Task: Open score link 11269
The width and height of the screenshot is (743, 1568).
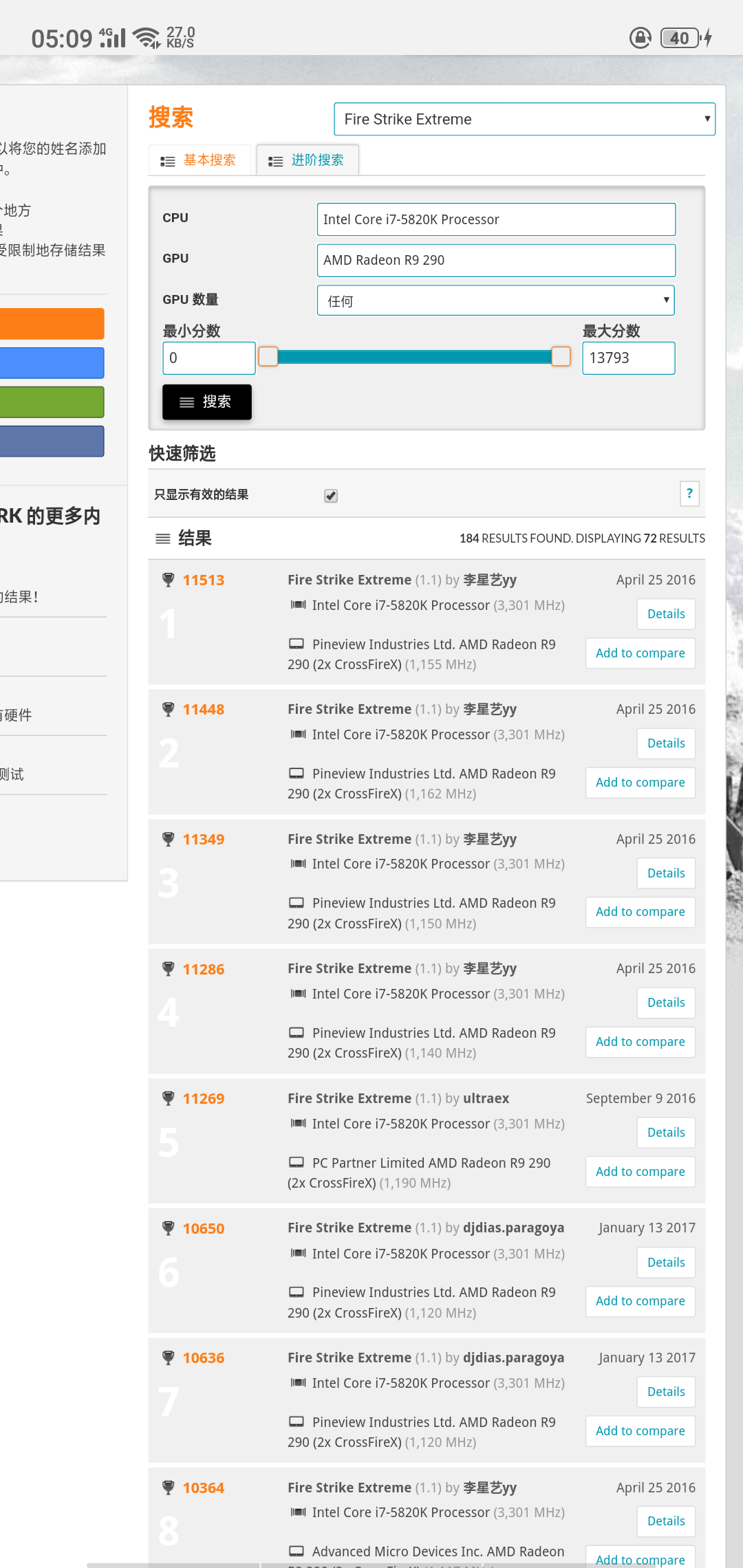Action: [x=204, y=1098]
